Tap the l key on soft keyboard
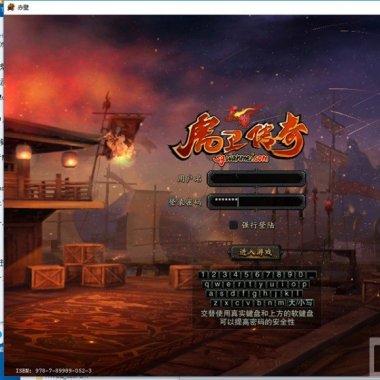The image size is (380, 380). [297, 294]
